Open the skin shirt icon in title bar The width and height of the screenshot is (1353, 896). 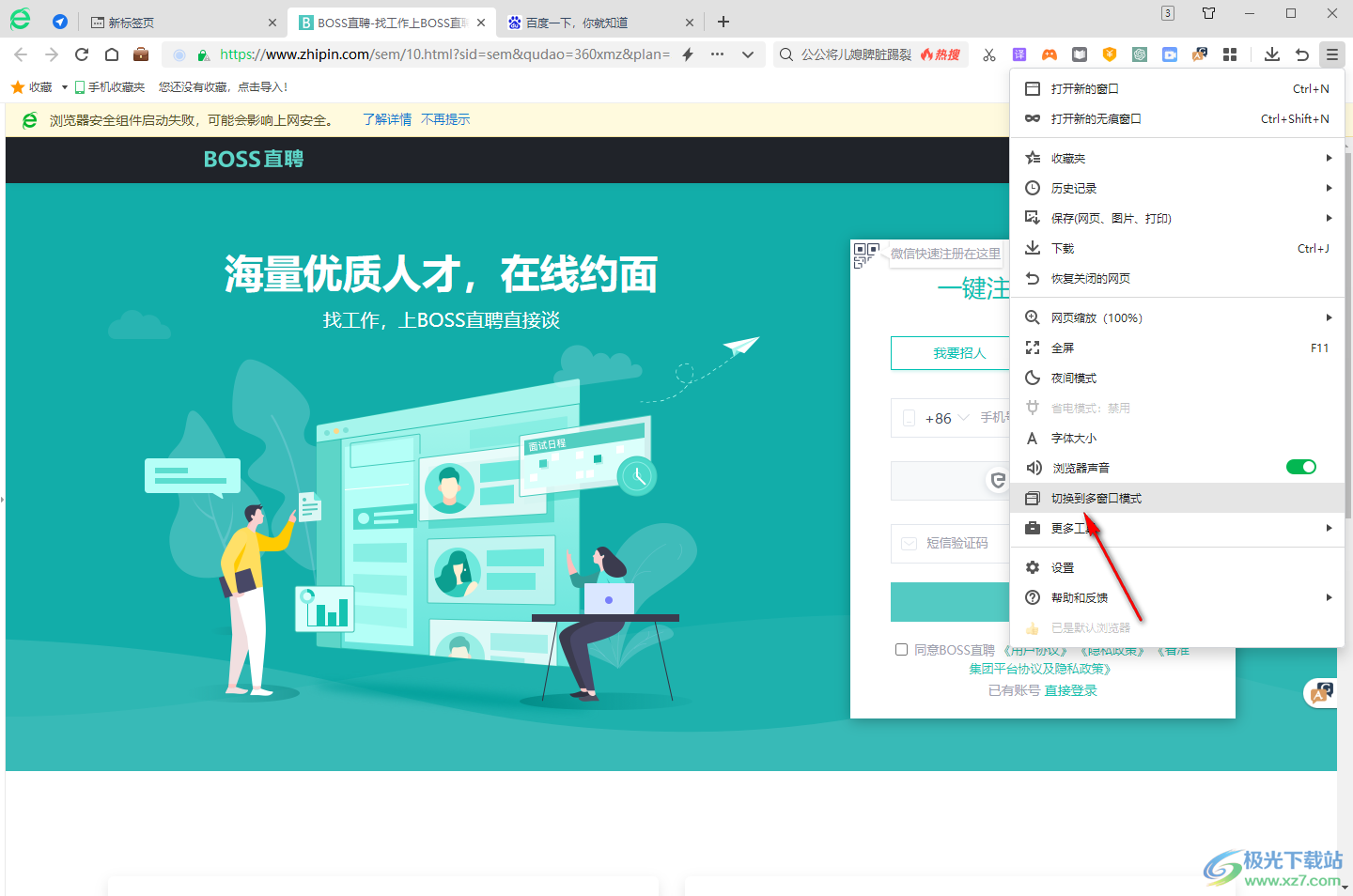(1209, 13)
